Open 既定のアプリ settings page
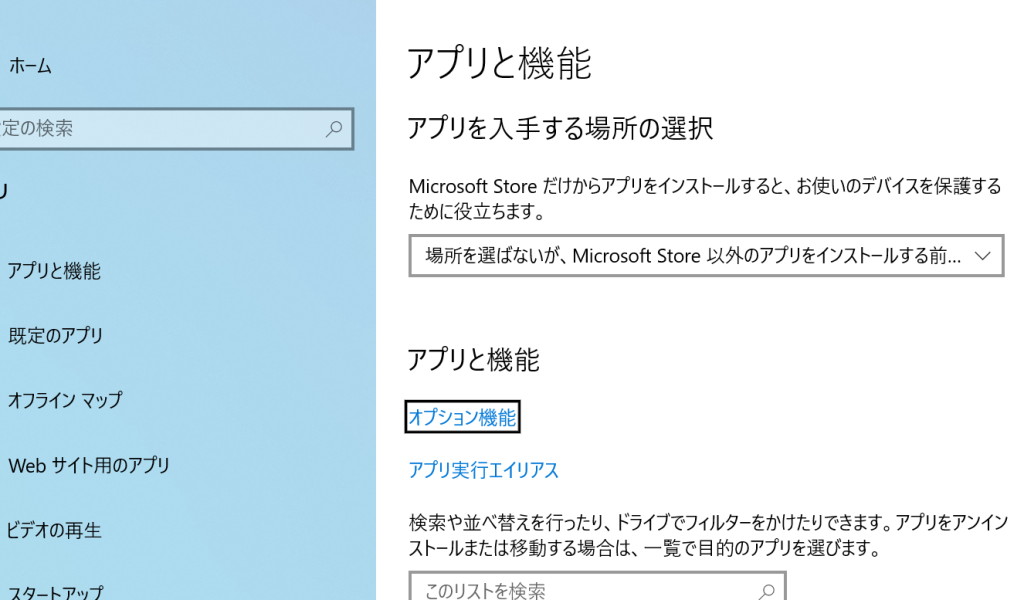Image resolution: width=1024 pixels, height=600 pixels. (x=55, y=336)
